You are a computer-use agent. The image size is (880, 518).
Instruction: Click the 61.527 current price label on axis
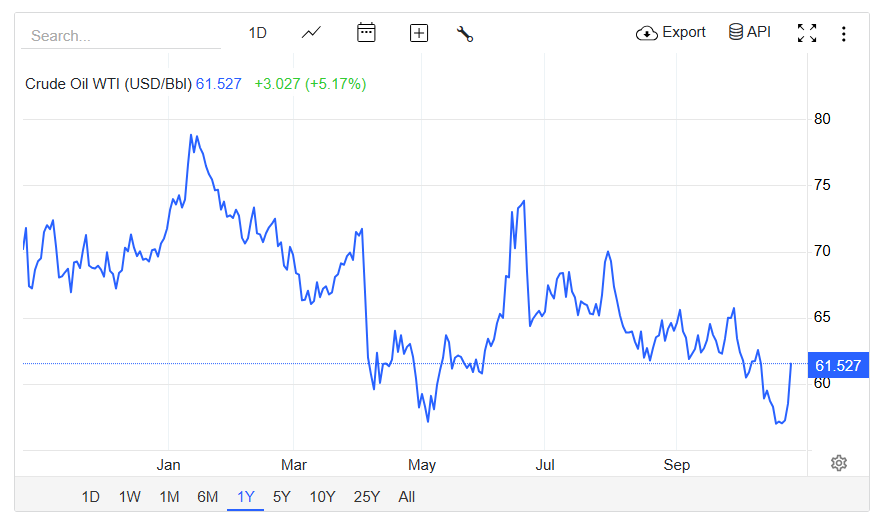838,366
